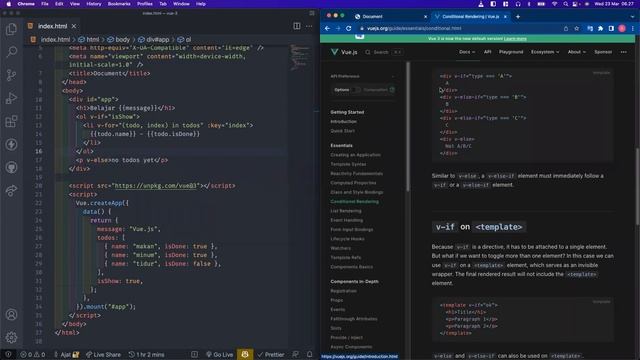Expand the Ecosystem dropdown in the Vue navbar
The height and width of the screenshot is (360, 640).
coord(545,52)
